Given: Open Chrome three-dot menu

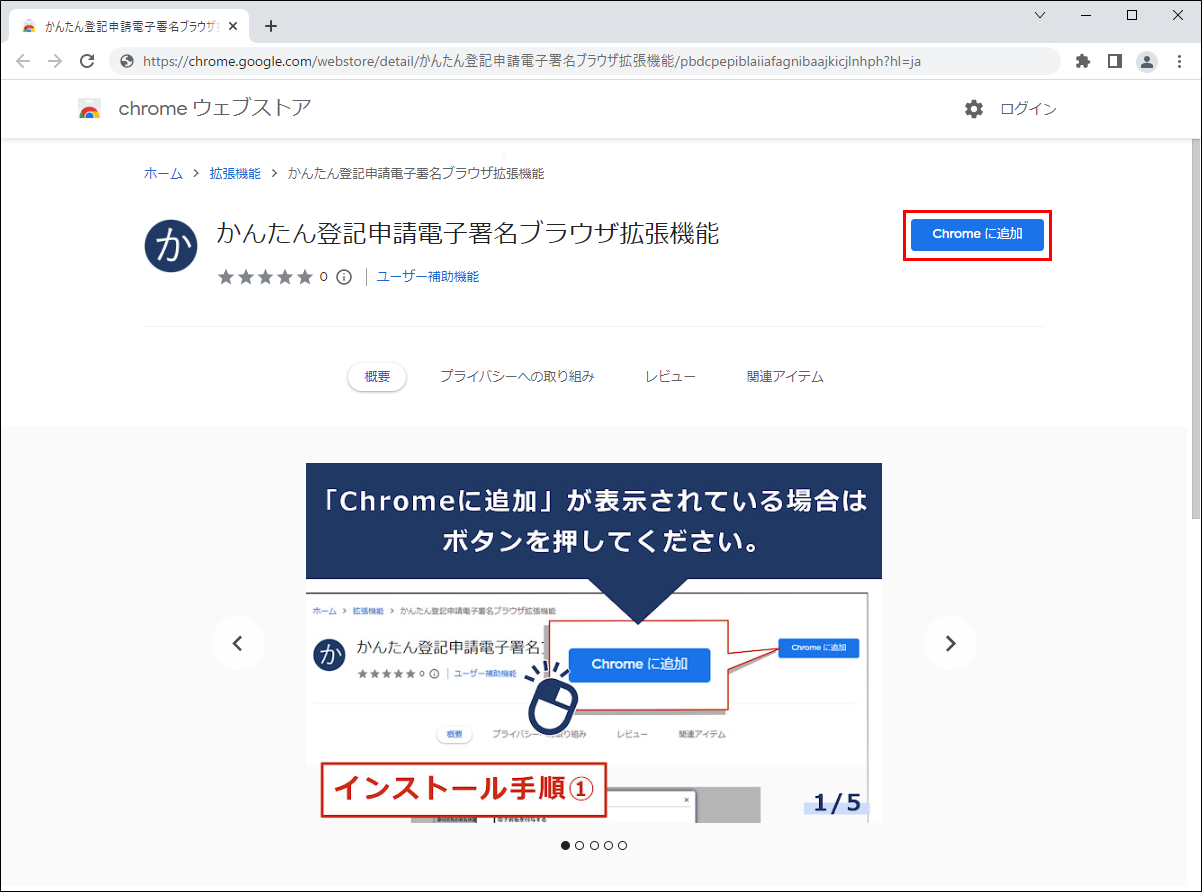Looking at the screenshot, I should [1178, 61].
